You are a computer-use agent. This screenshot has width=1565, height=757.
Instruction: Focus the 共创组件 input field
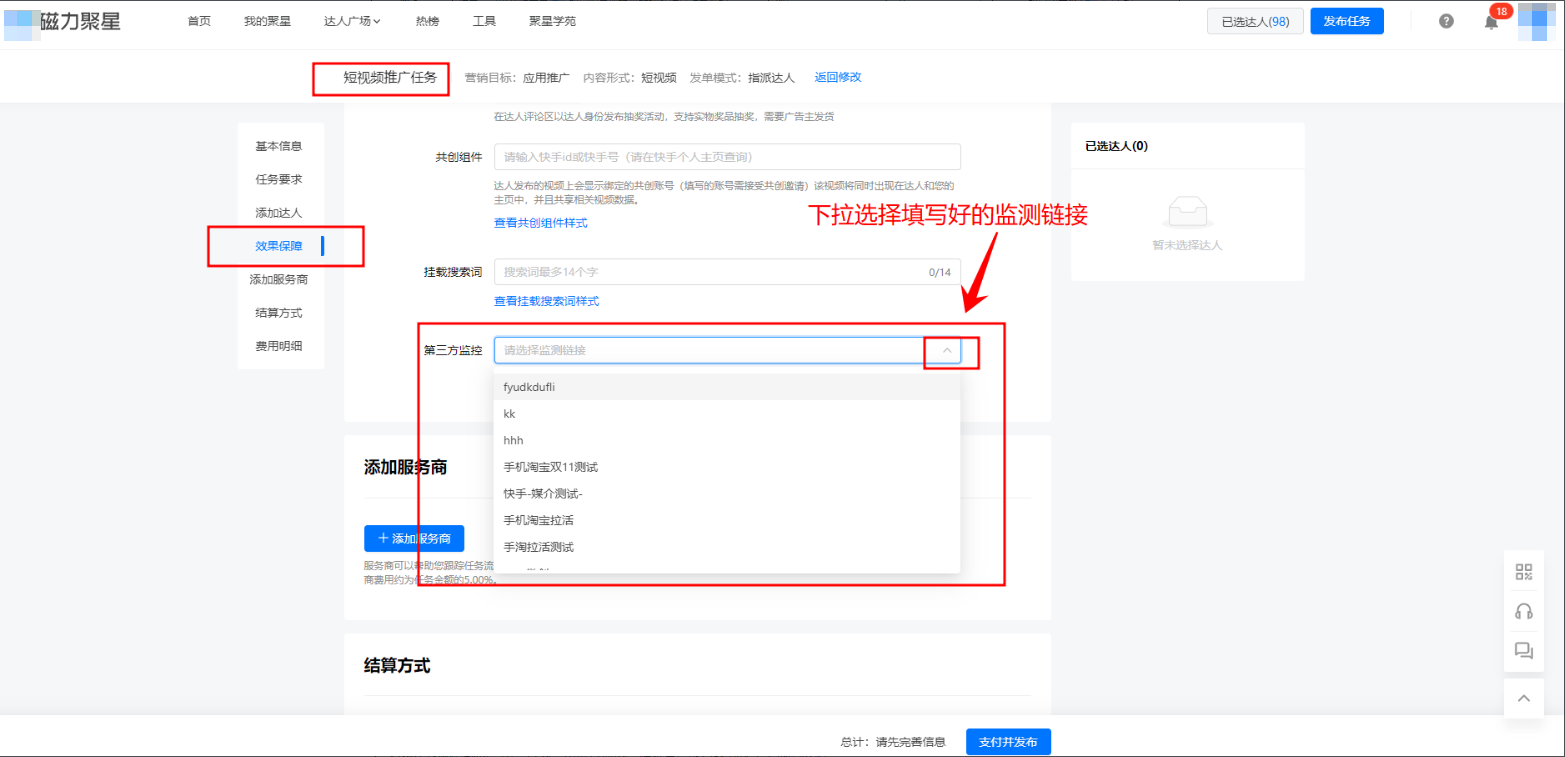[727, 157]
